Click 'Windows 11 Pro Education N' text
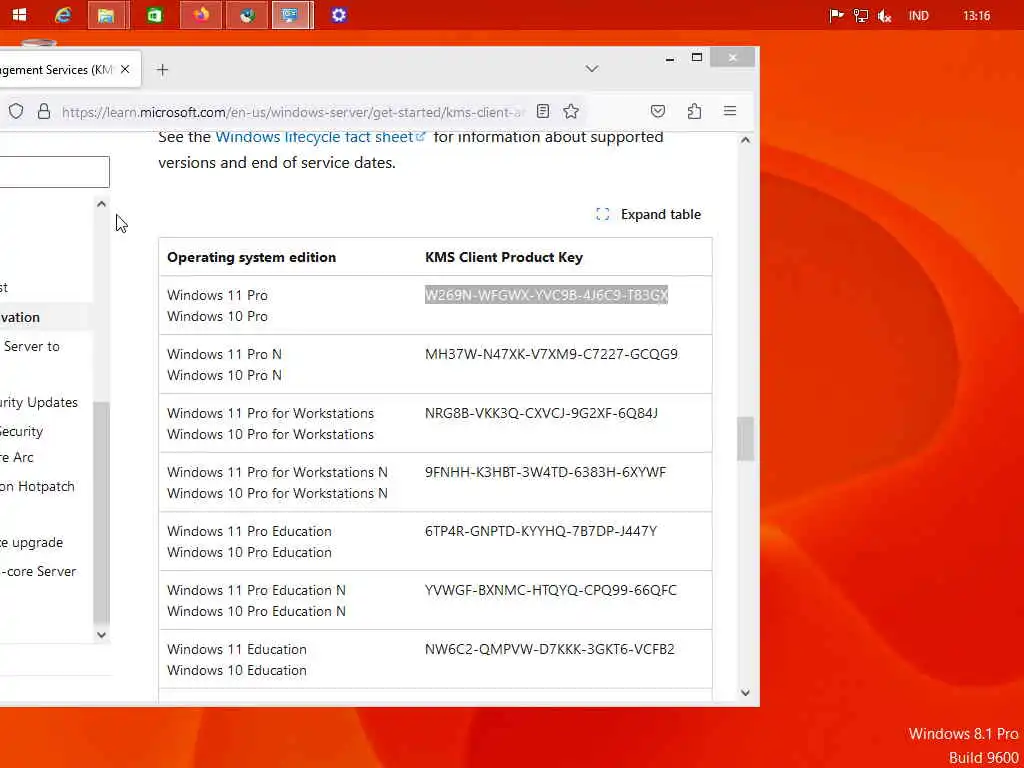Image resolution: width=1024 pixels, height=768 pixels. (257, 590)
